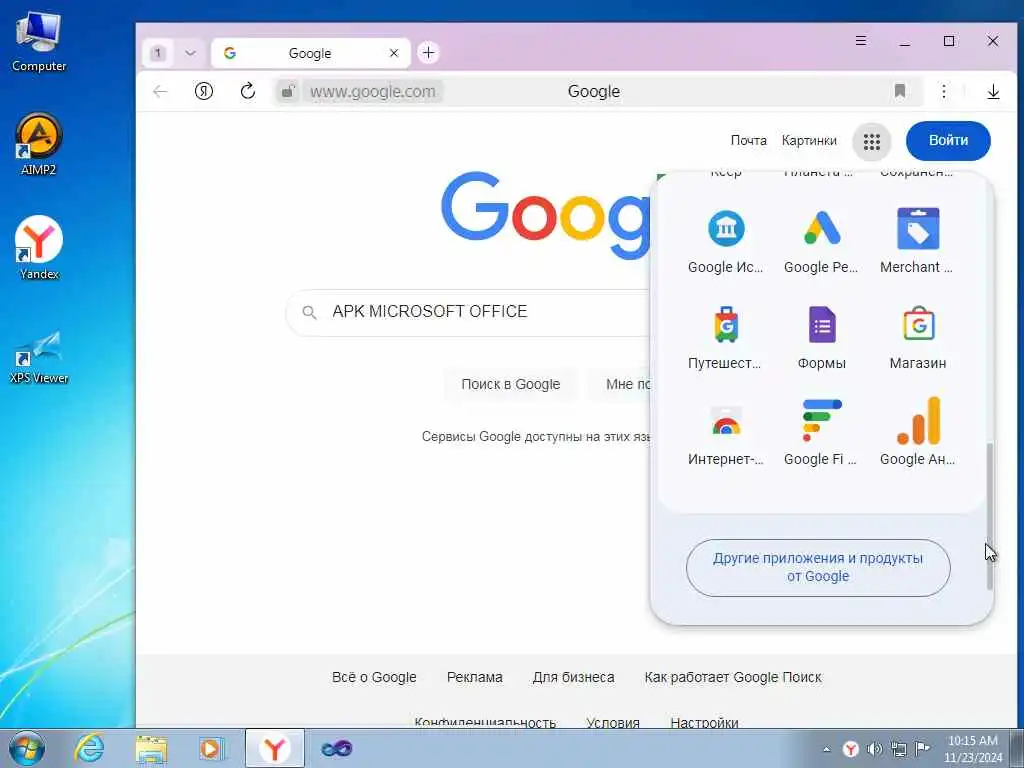1024x768 pixels.
Task: Open the Почта link
Action: point(748,140)
